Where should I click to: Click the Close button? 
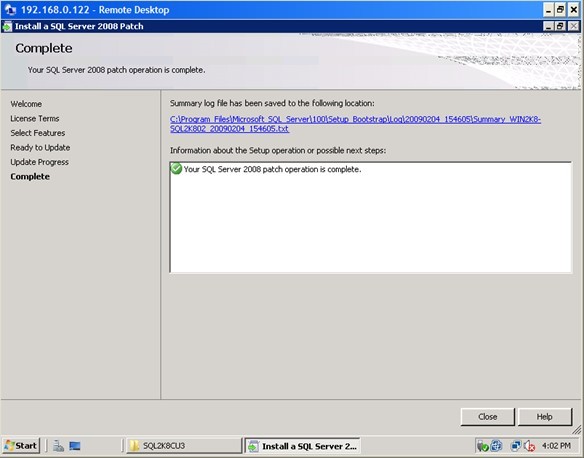[x=488, y=417]
